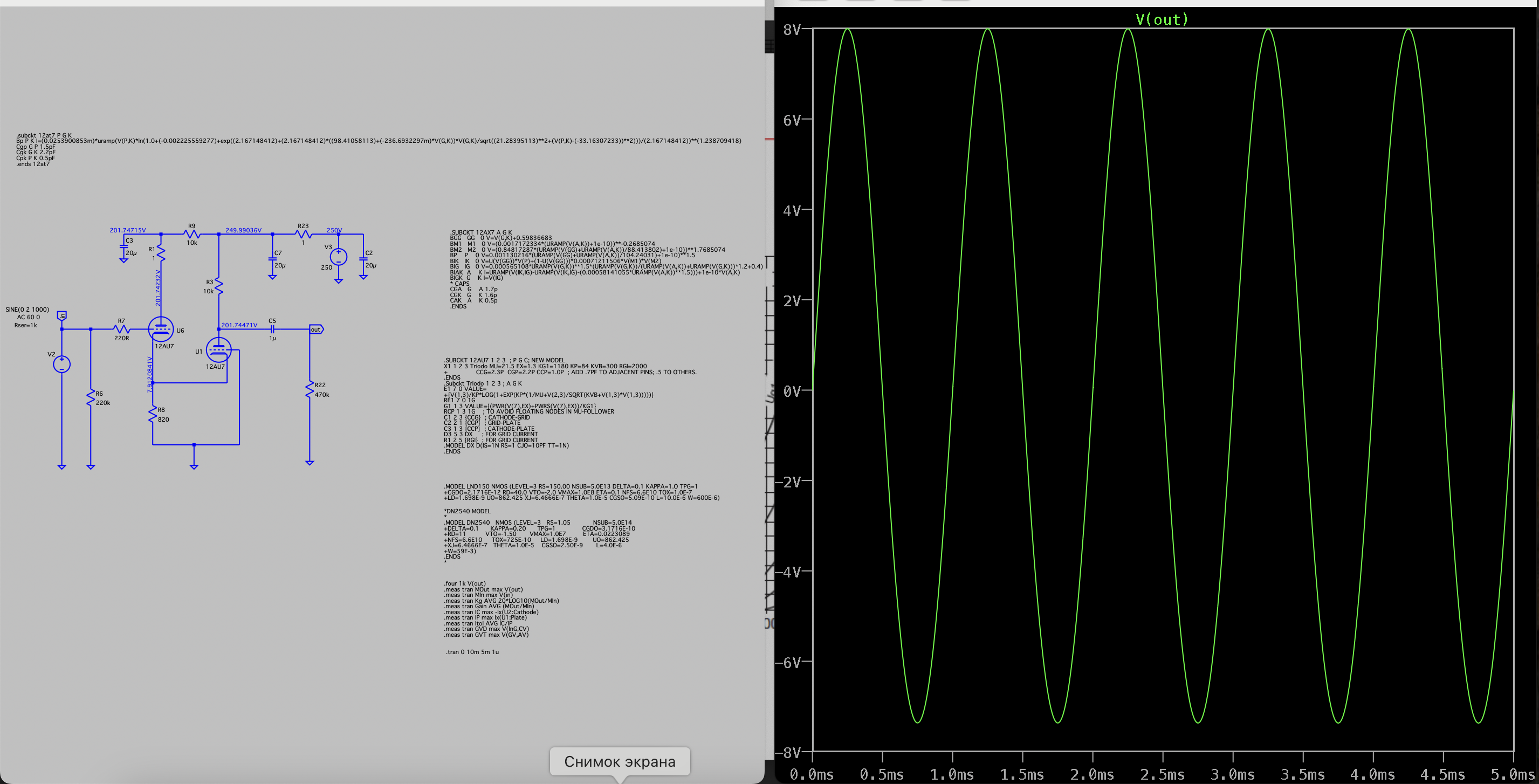
Task: Click the 2.5ms time axis label
Action: click(x=1162, y=774)
